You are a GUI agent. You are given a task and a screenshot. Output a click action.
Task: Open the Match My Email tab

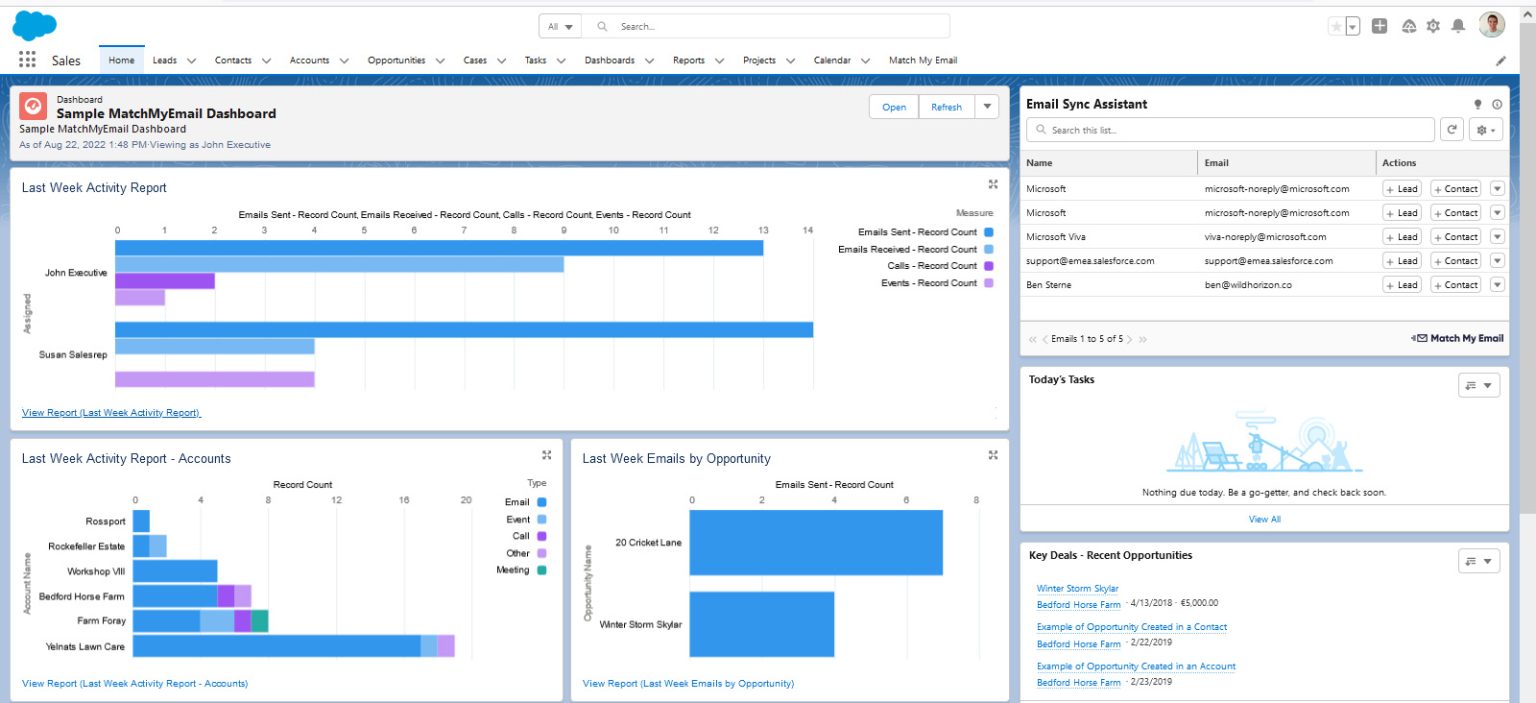[922, 60]
